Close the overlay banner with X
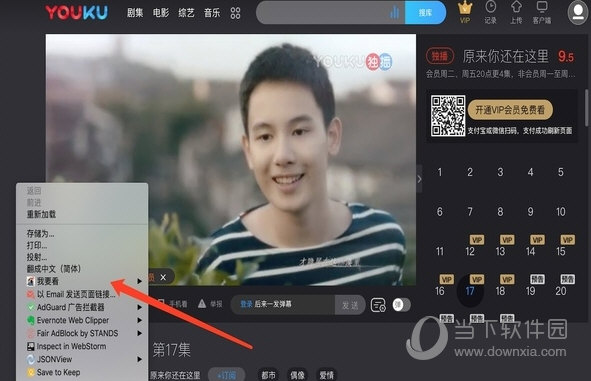 pos(163,278)
